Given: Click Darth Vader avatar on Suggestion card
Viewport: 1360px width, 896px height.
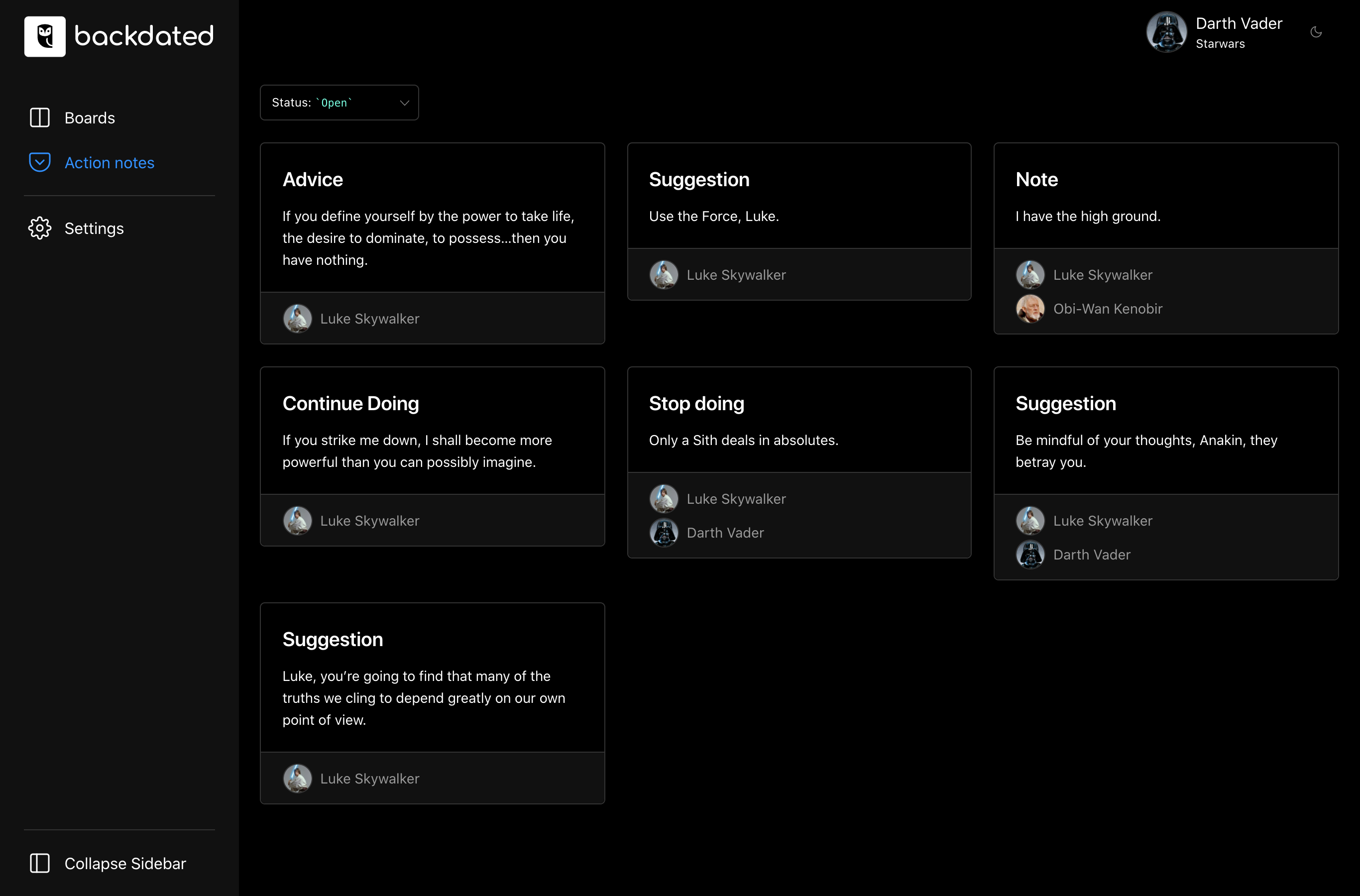Looking at the screenshot, I should point(1030,555).
